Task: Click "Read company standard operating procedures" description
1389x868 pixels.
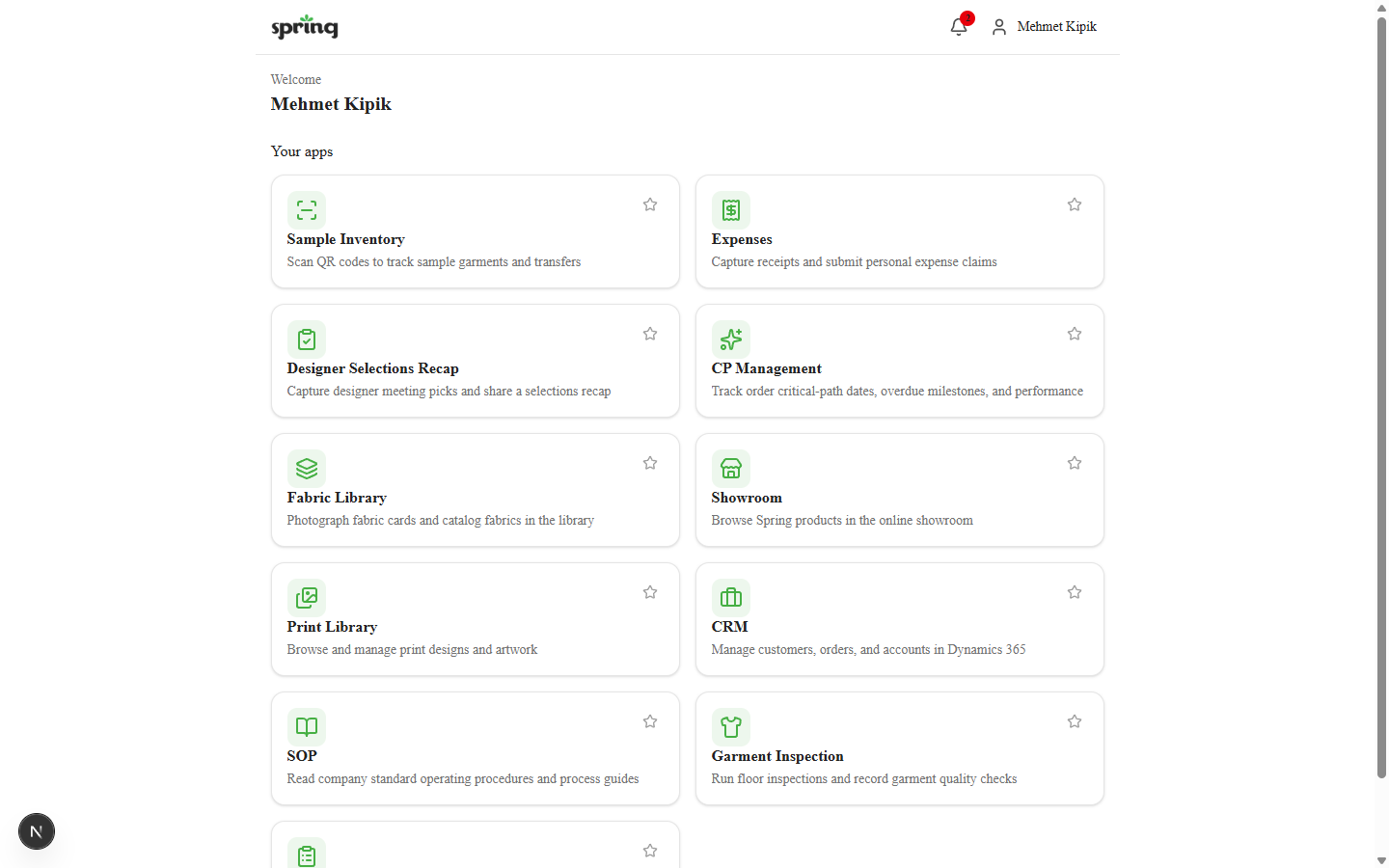Action: 463,779
